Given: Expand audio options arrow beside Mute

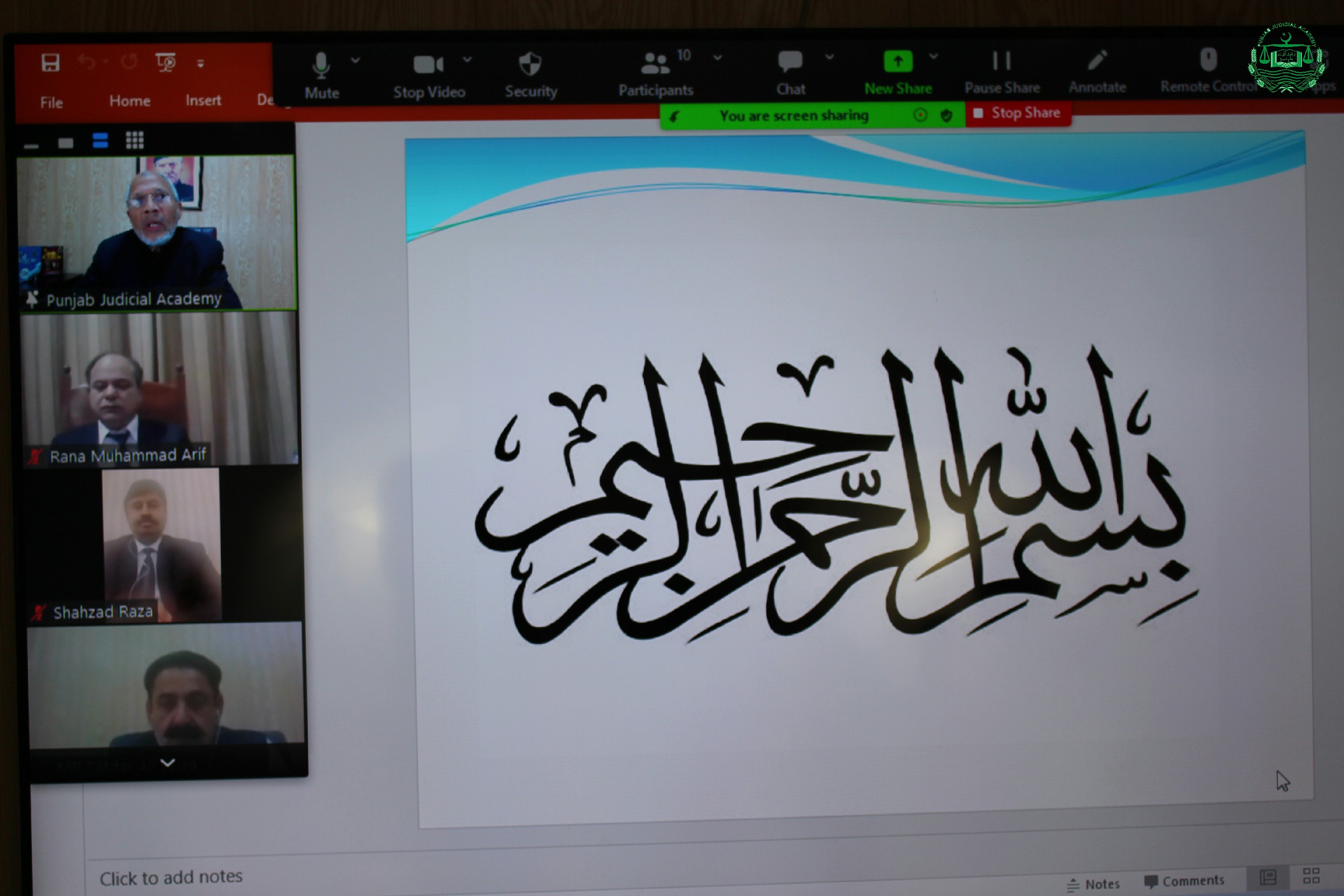Looking at the screenshot, I should [x=356, y=60].
